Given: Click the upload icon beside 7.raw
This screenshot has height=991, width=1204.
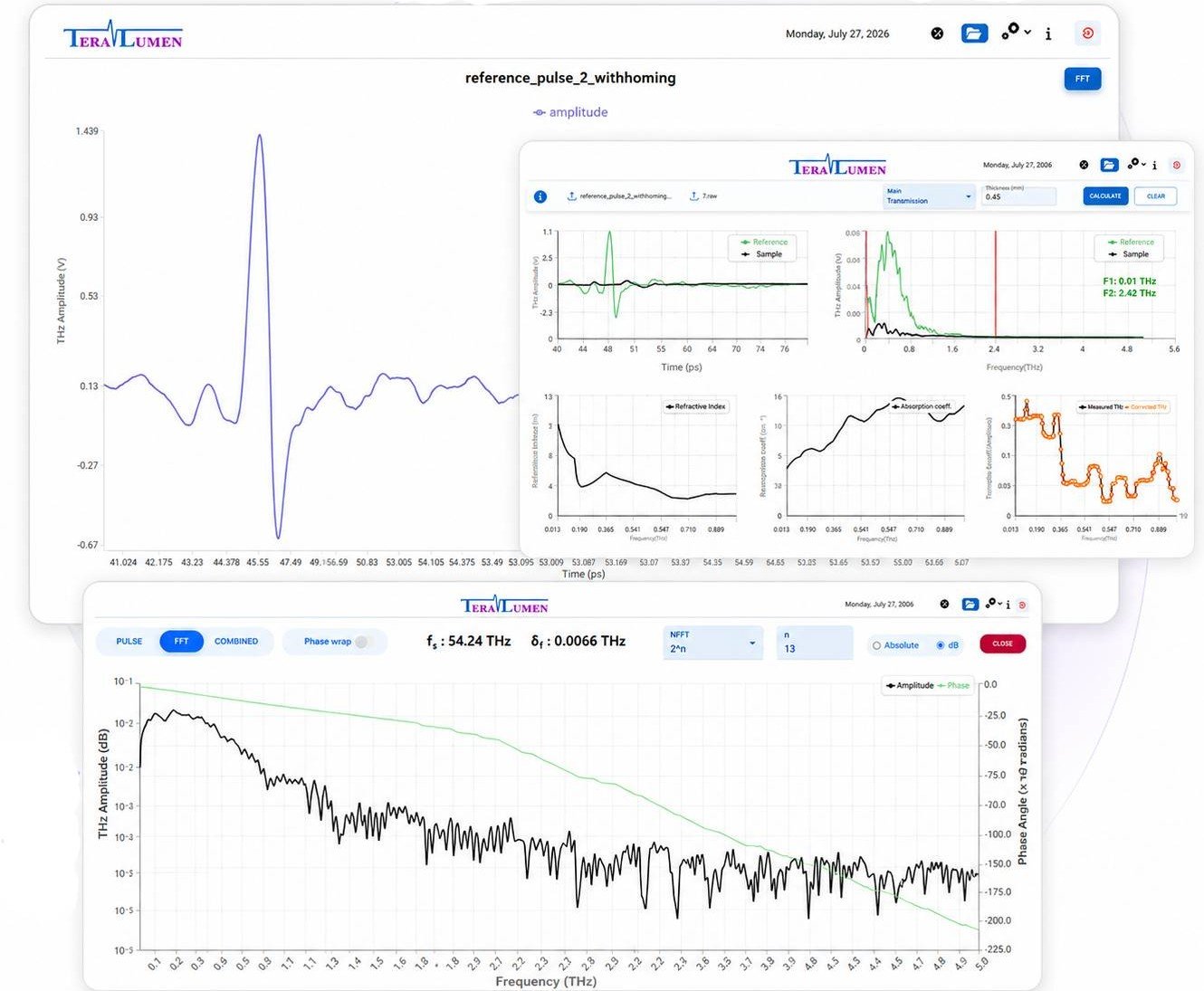Looking at the screenshot, I should pyautogui.click(x=694, y=196).
